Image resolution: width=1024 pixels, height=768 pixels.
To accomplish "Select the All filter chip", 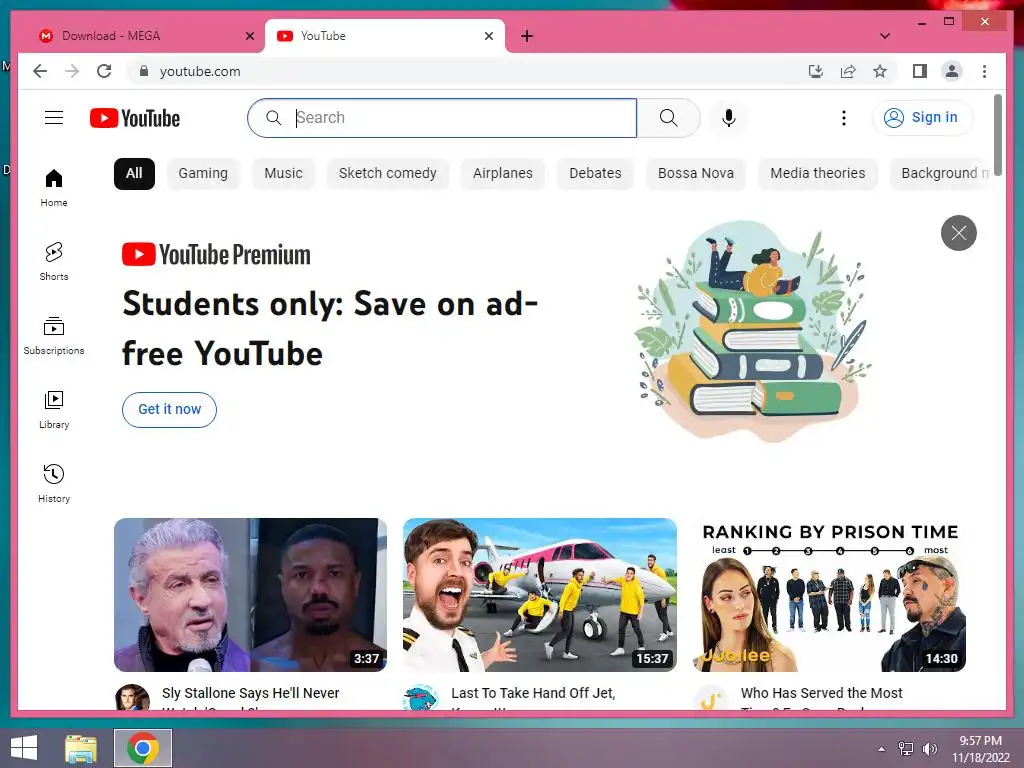I will tap(134, 173).
